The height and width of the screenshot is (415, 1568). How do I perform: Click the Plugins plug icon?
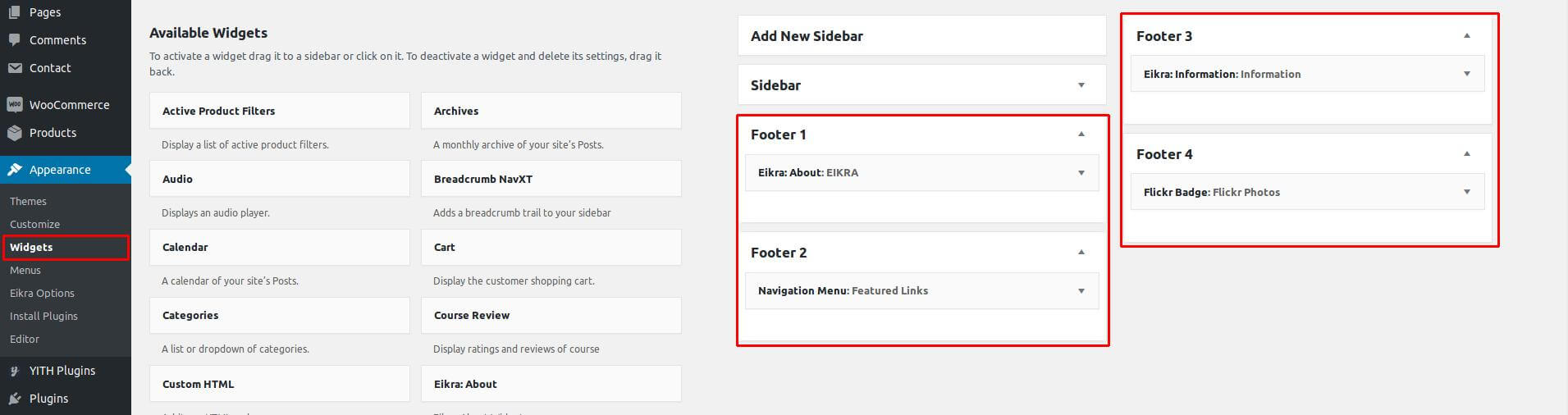click(x=14, y=398)
